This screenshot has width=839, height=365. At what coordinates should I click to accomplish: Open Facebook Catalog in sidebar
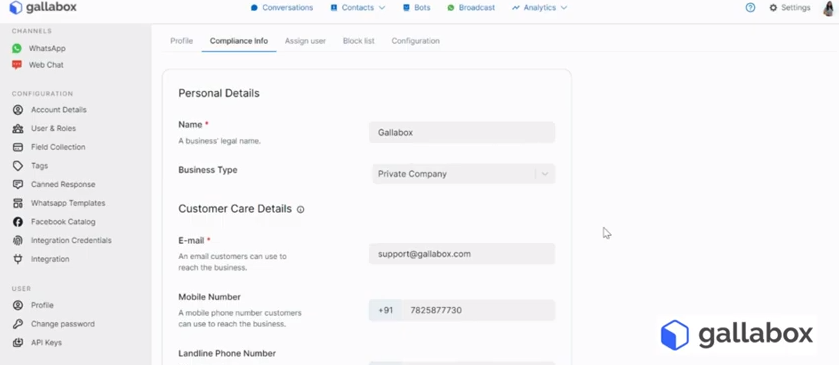tap(63, 222)
